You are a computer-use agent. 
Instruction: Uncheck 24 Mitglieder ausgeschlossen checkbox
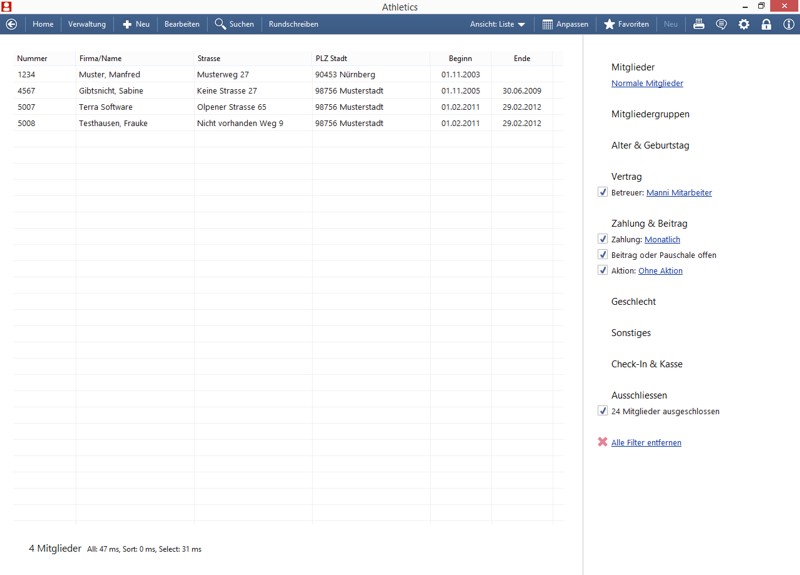603,411
